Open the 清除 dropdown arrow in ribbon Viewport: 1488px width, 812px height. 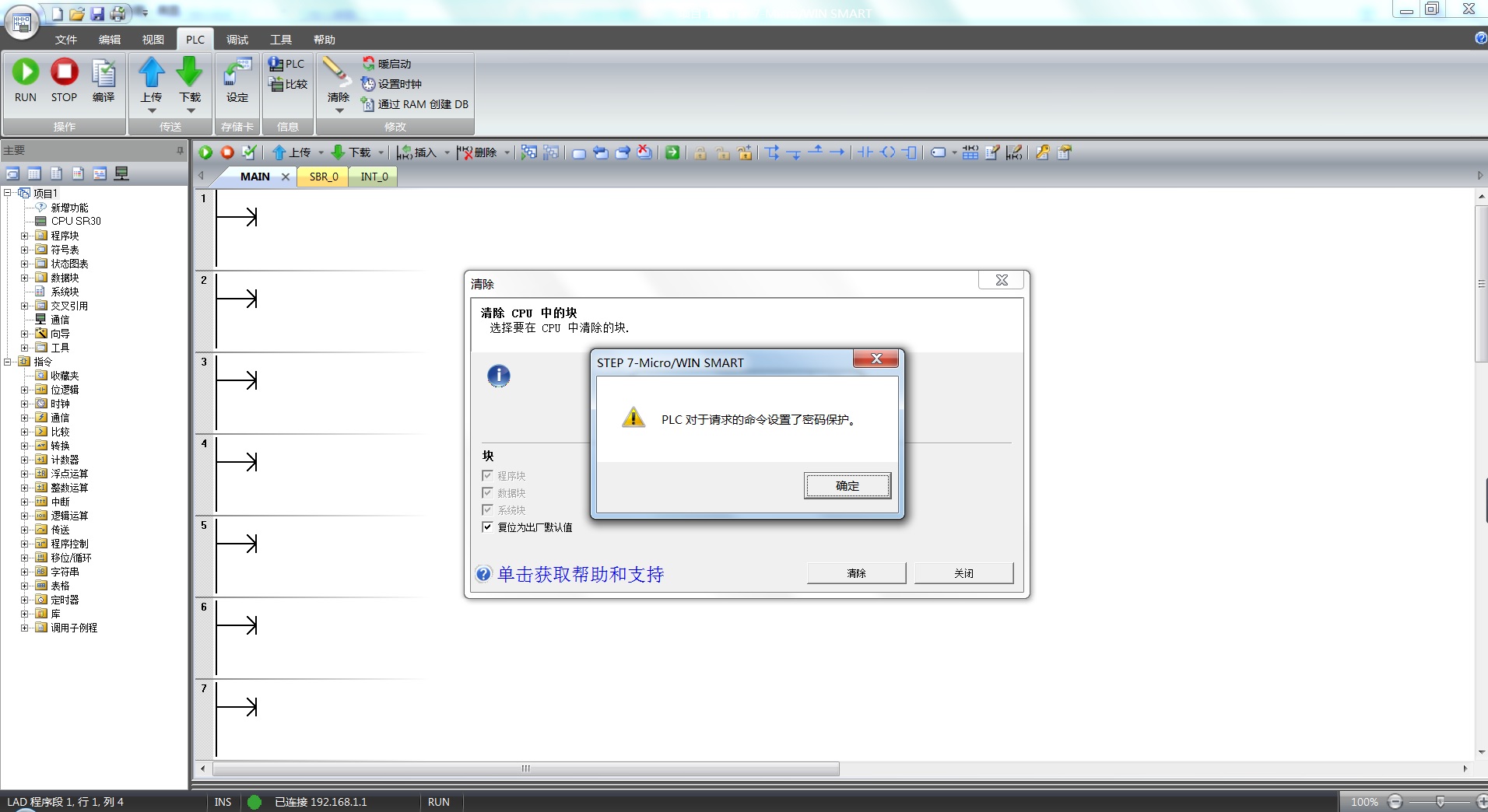coord(339,111)
